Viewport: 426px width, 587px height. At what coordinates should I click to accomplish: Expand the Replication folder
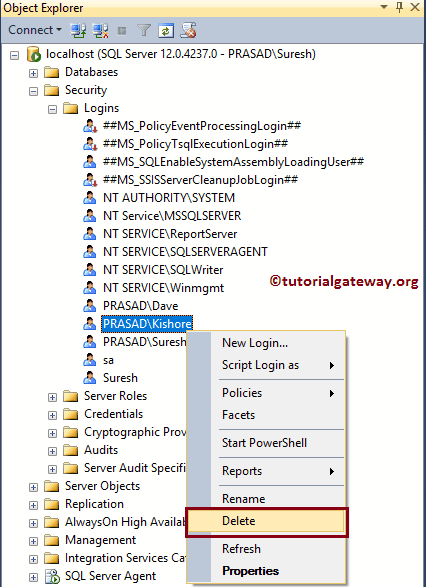coord(33,505)
